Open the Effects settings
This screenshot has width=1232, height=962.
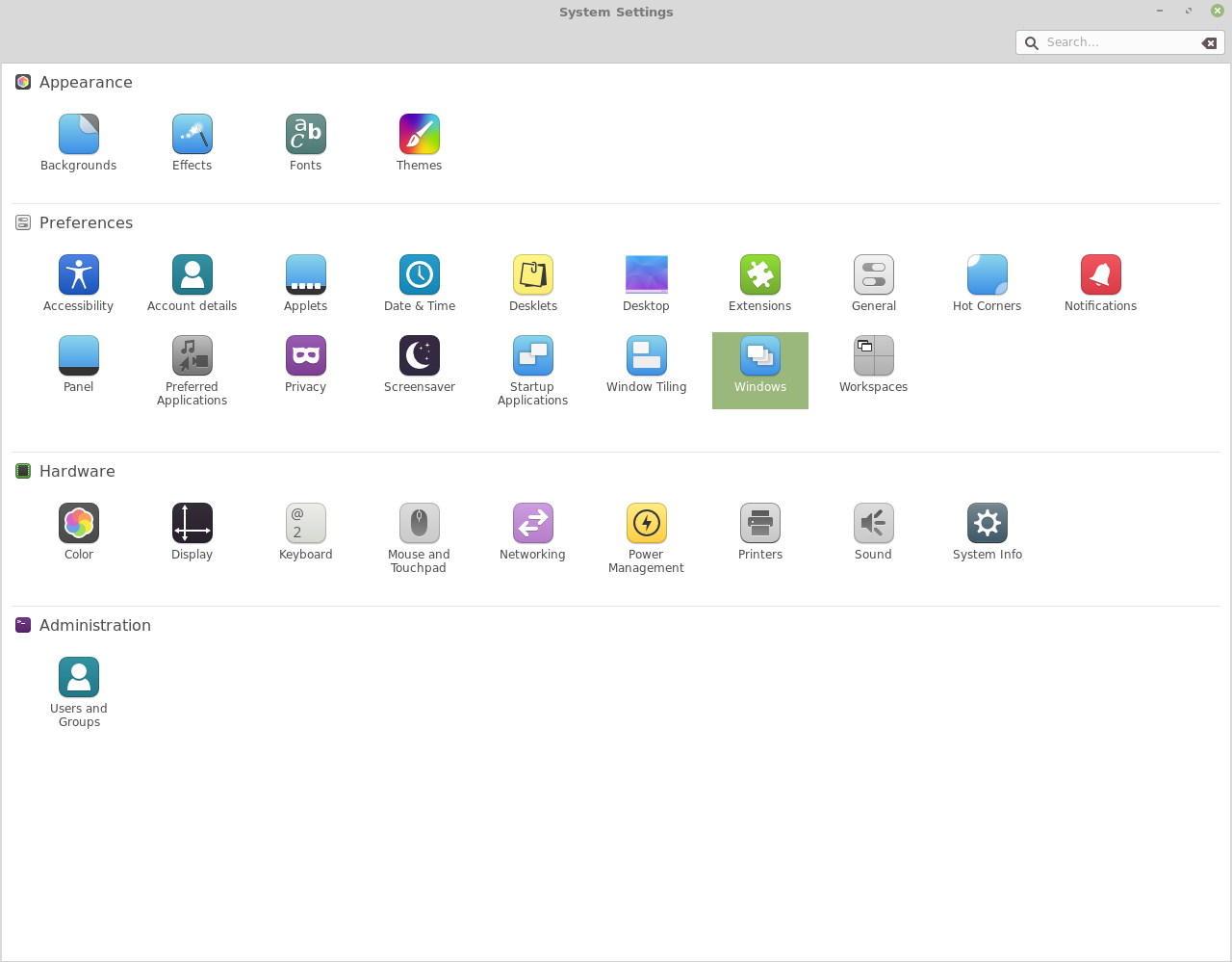192,140
